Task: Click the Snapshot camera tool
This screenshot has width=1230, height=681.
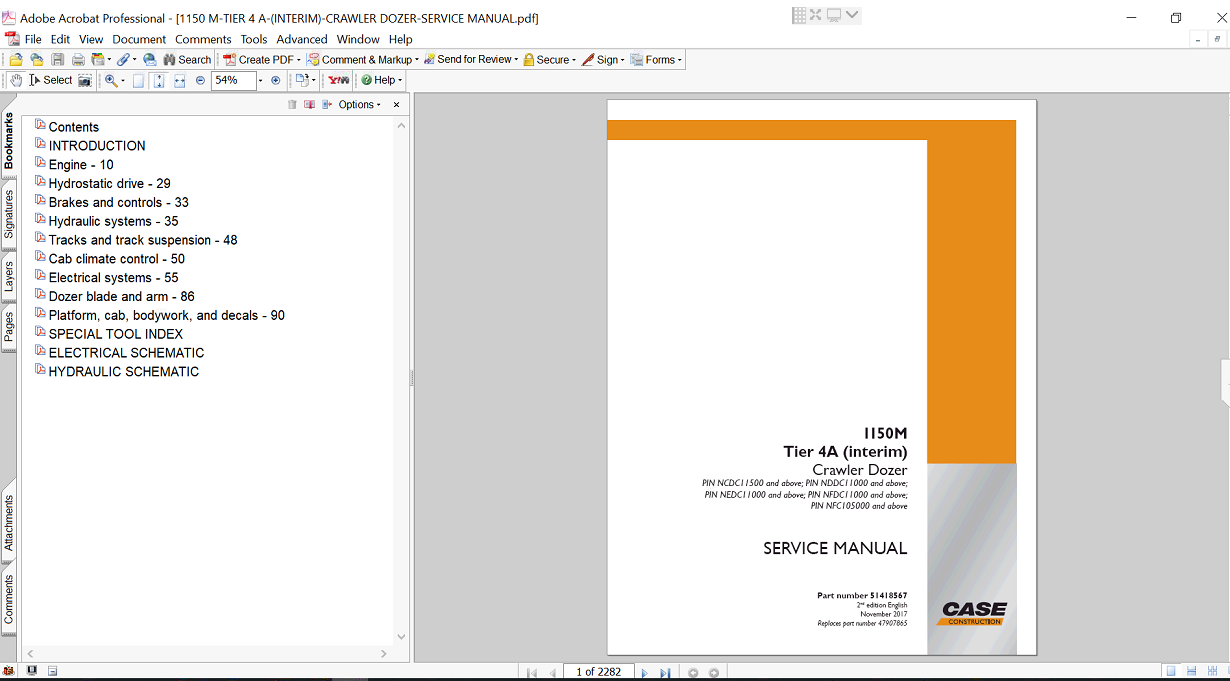Action: pyautogui.click(x=85, y=80)
